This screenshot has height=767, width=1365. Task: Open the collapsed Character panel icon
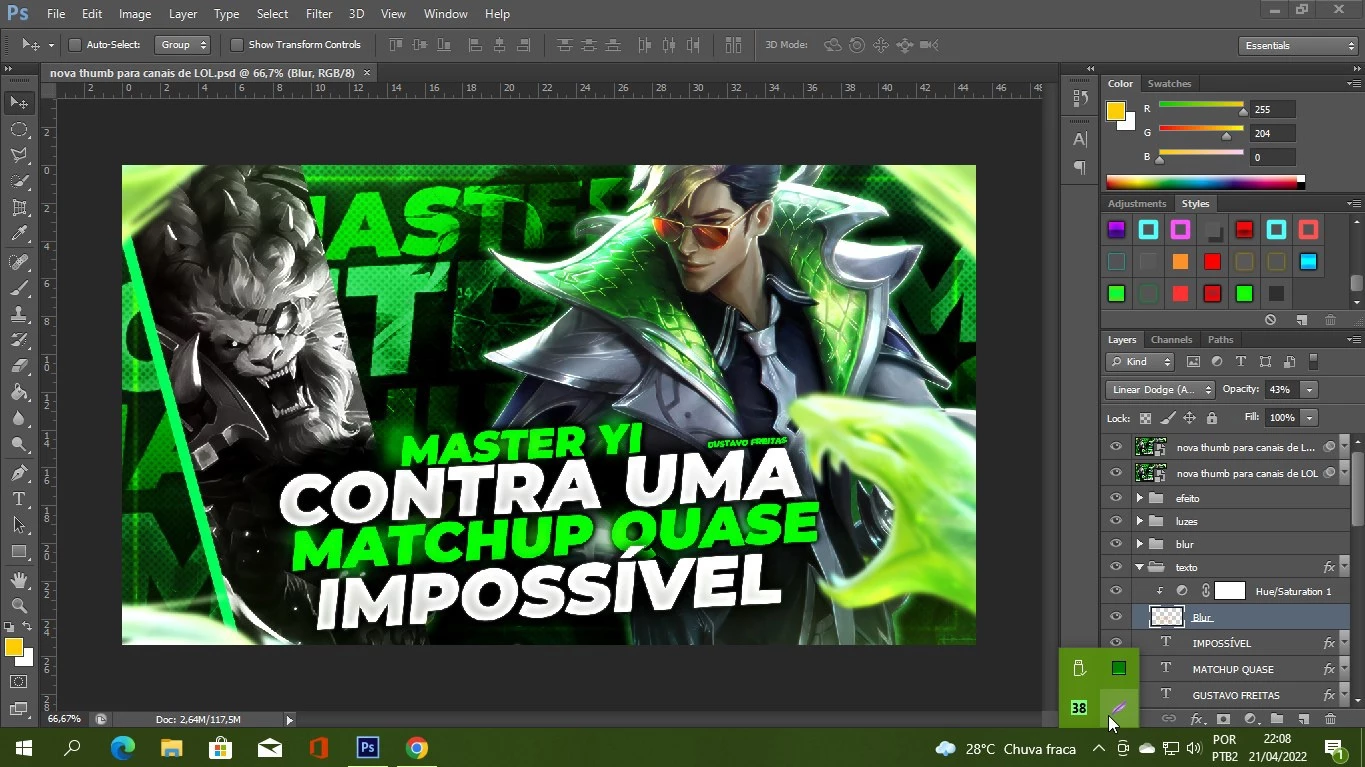(1080, 139)
